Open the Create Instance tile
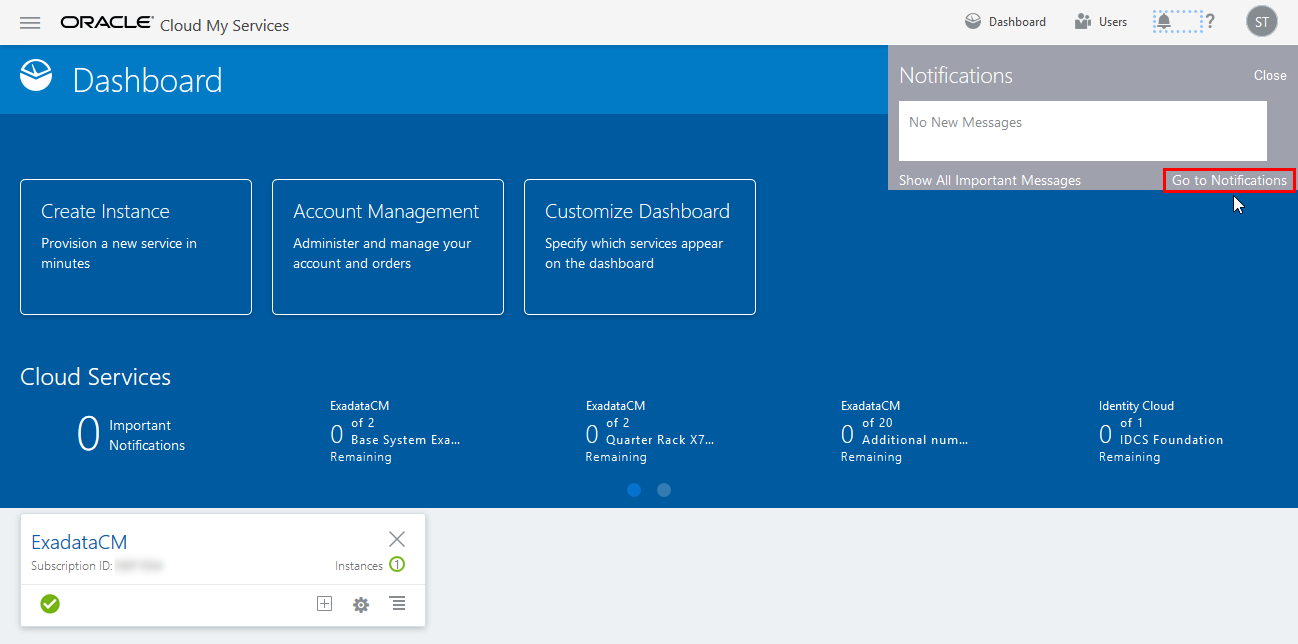This screenshot has width=1298, height=644. pyautogui.click(x=136, y=247)
